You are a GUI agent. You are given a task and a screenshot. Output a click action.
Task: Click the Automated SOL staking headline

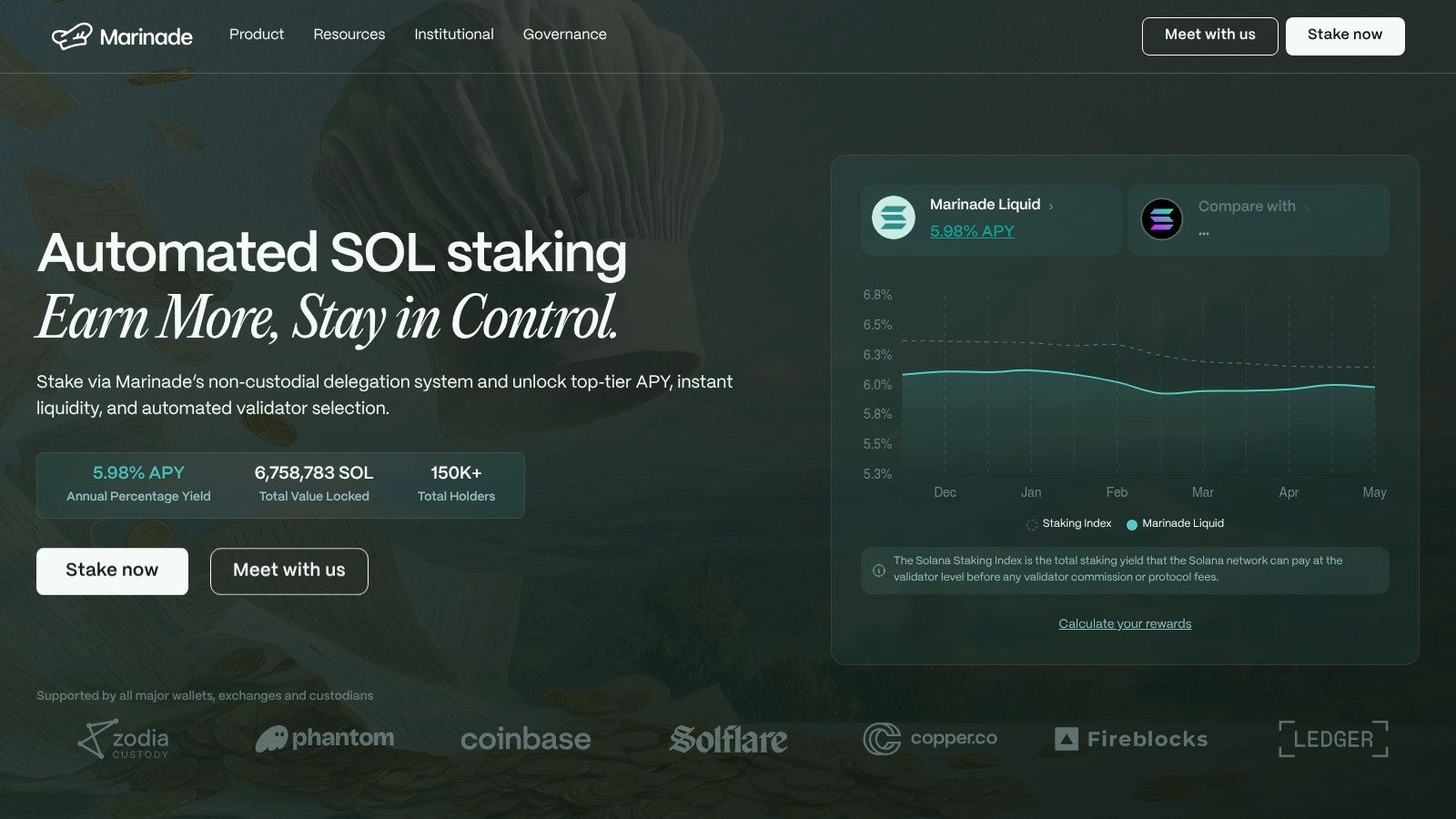click(x=332, y=252)
